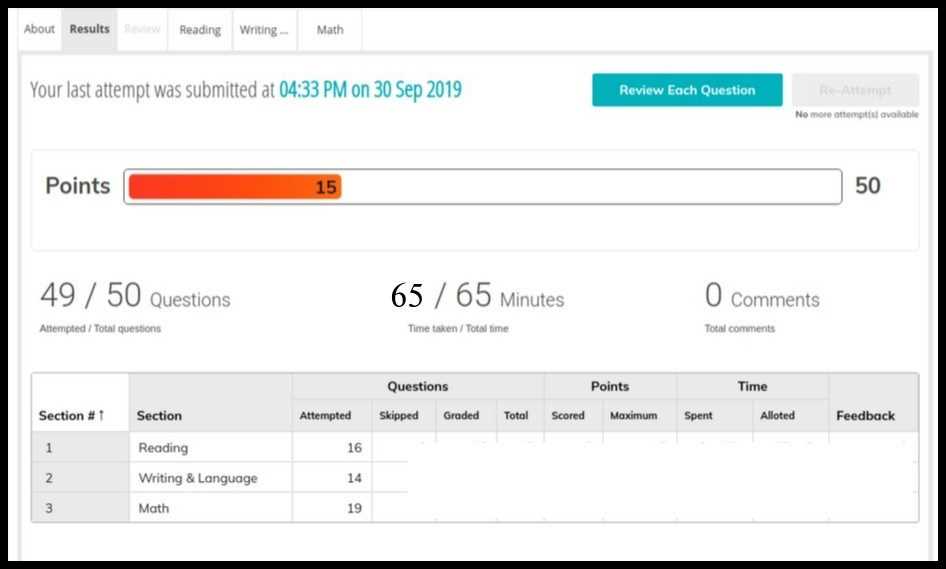Image resolution: width=946 pixels, height=569 pixels.
Task: Click the Attempted column header
Action: point(325,415)
